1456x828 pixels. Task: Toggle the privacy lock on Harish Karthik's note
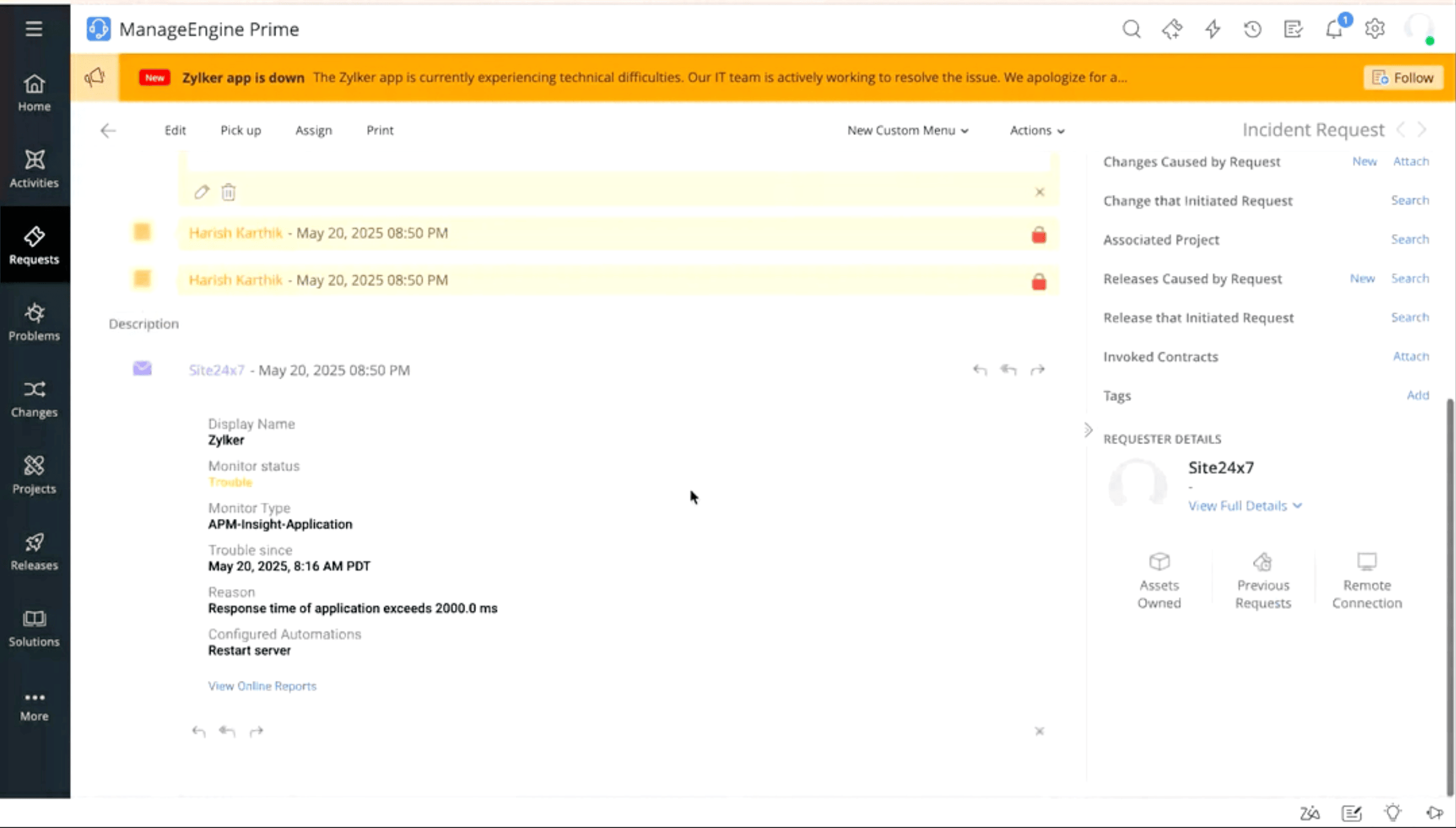(1039, 234)
